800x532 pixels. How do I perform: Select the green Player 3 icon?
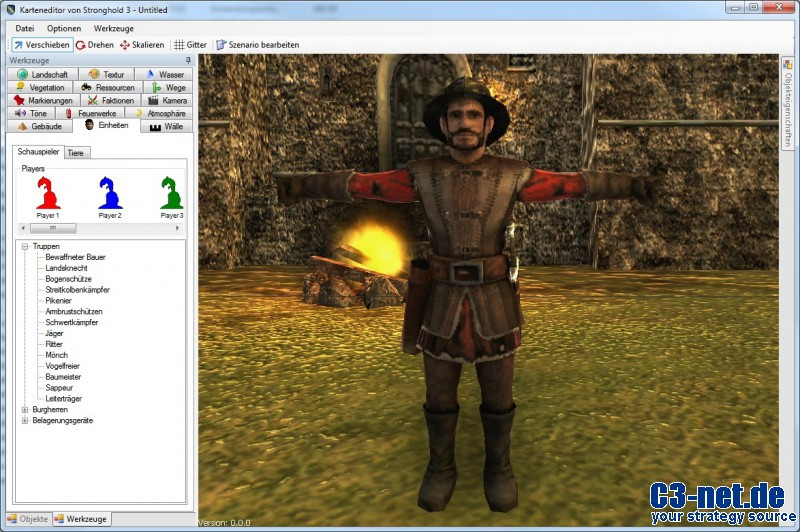click(x=172, y=193)
